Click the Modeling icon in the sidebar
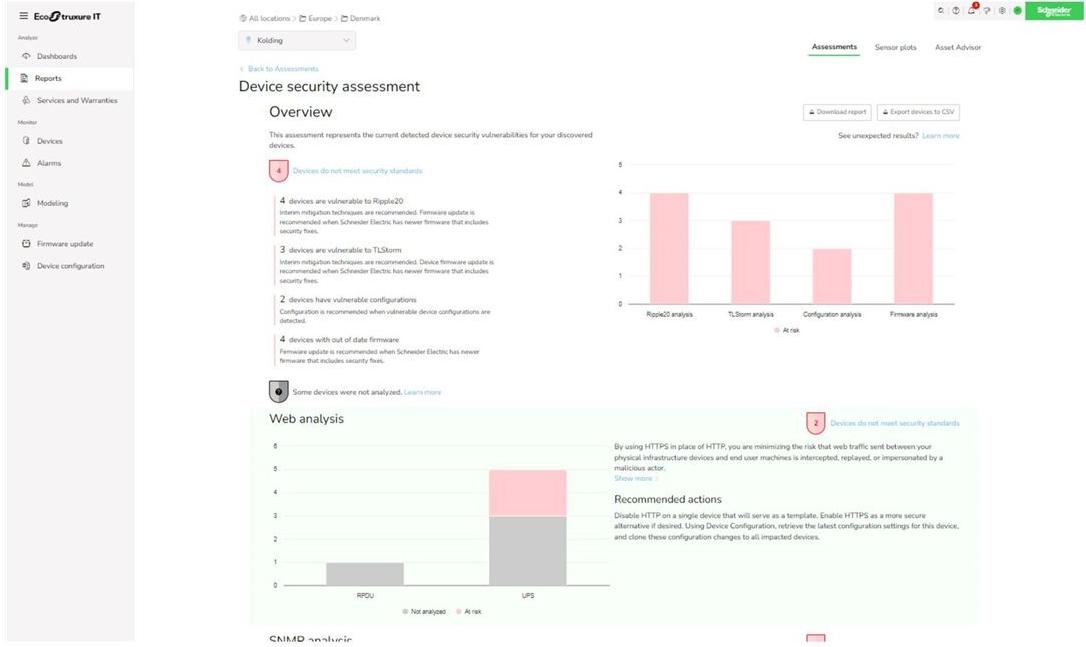The width and height of the screenshot is (1086, 647). coord(26,203)
